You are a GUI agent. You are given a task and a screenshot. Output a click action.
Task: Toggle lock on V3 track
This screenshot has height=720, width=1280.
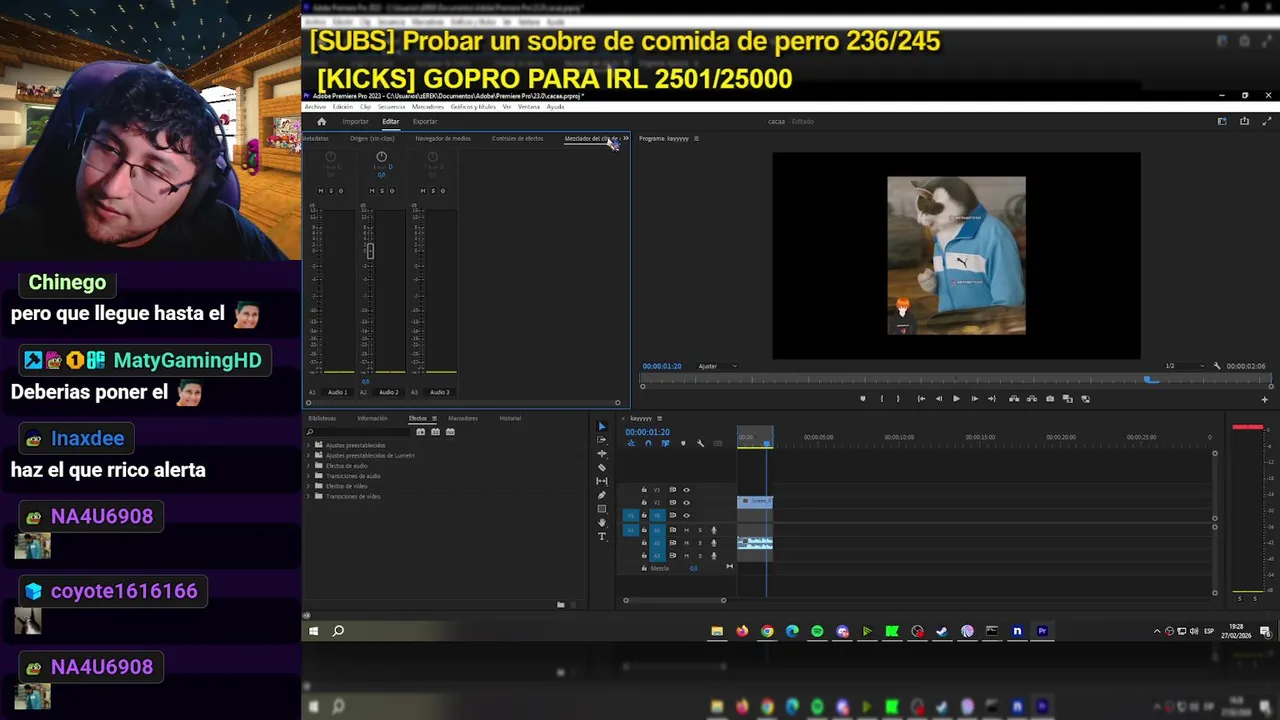coord(644,490)
